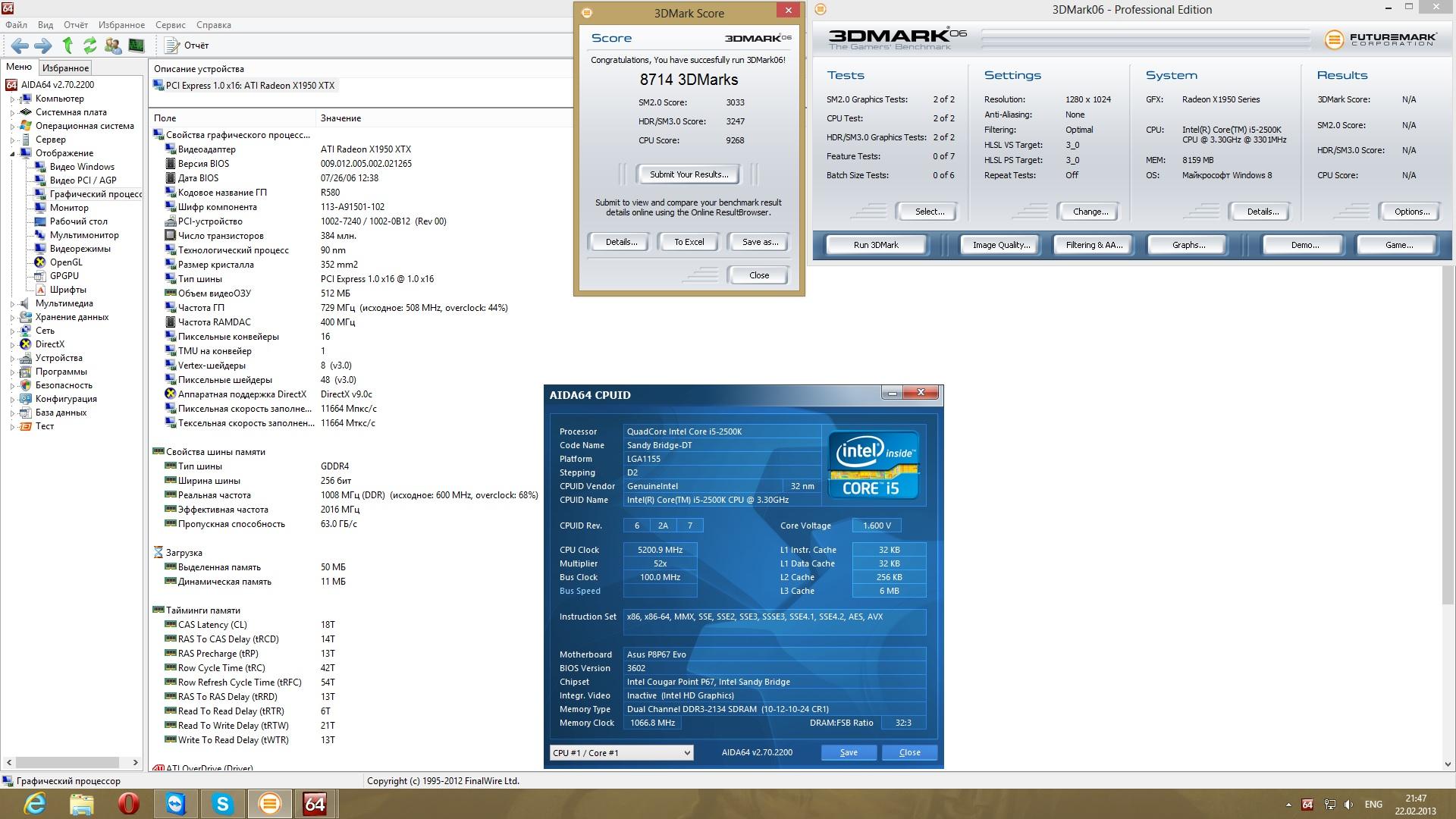This screenshot has height=819, width=1456.
Task: Expand the Системная плата tree node
Action: click(13, 112)
